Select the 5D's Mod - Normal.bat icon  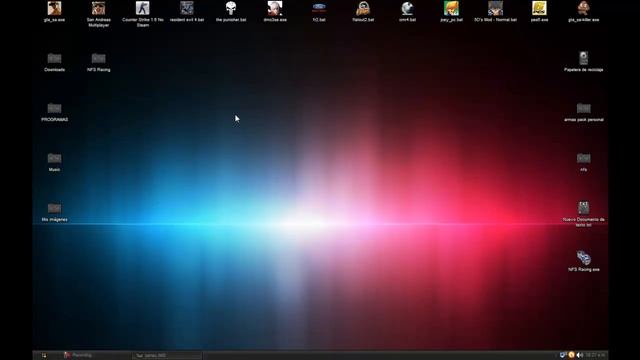pyautogui.click(x=495, y=9)
